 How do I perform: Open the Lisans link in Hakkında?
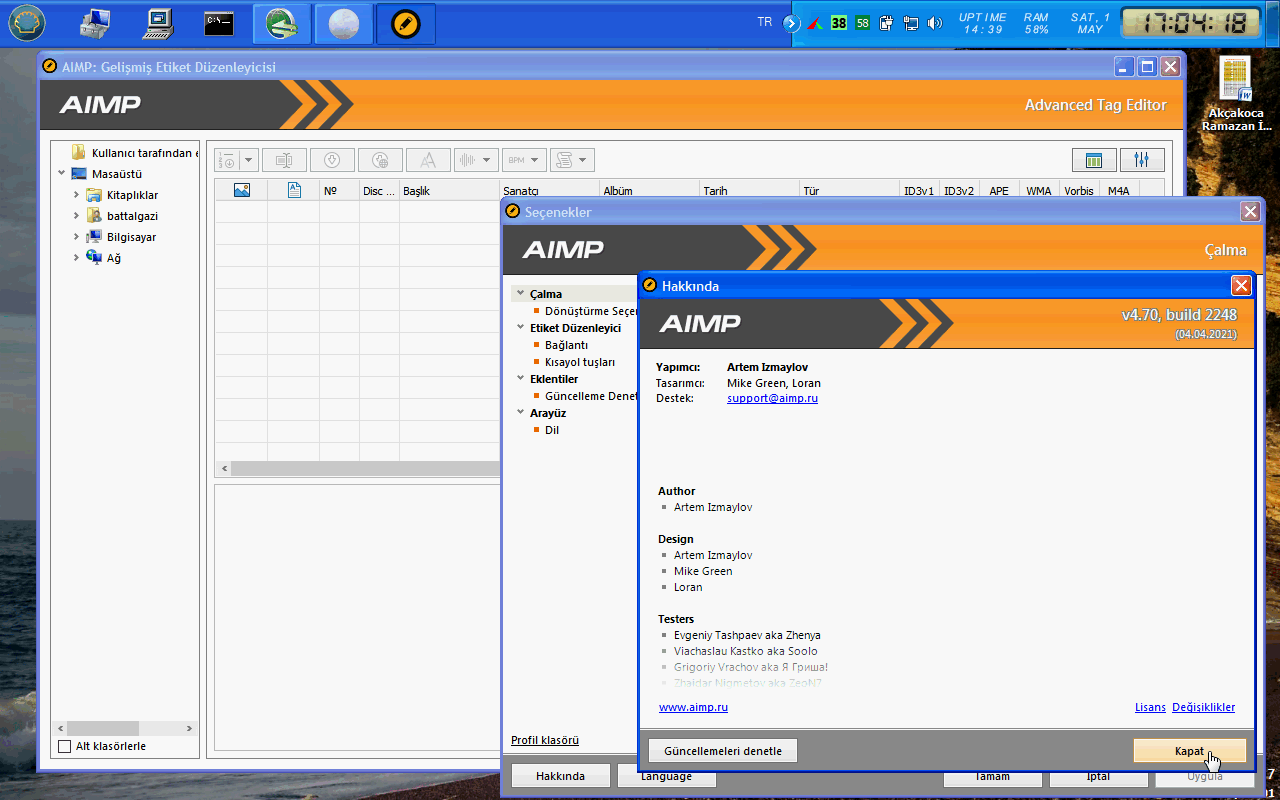coord(1150,707)
